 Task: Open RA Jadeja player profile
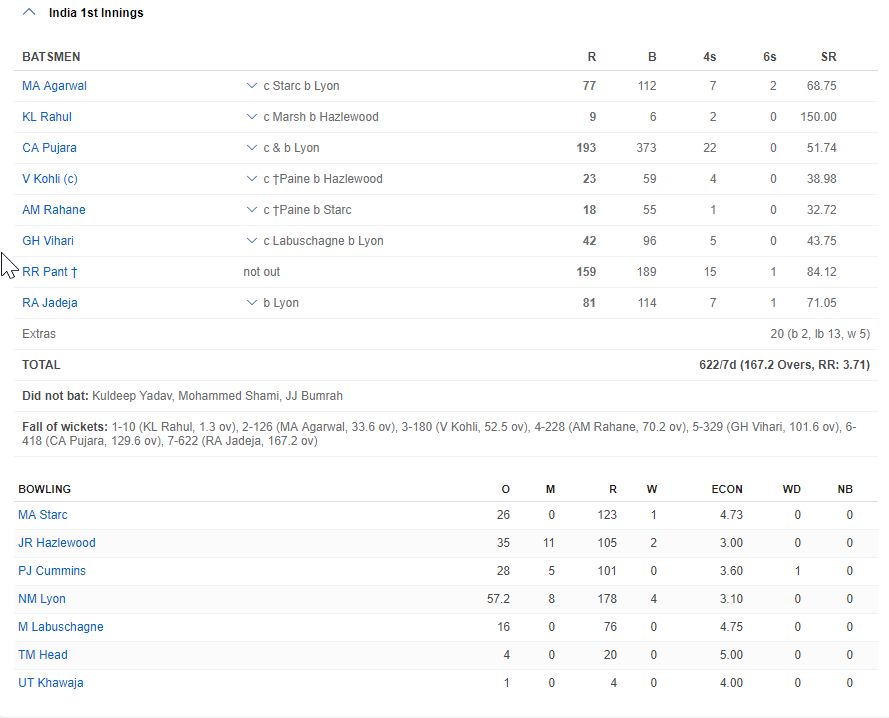(x=50, y=303)
